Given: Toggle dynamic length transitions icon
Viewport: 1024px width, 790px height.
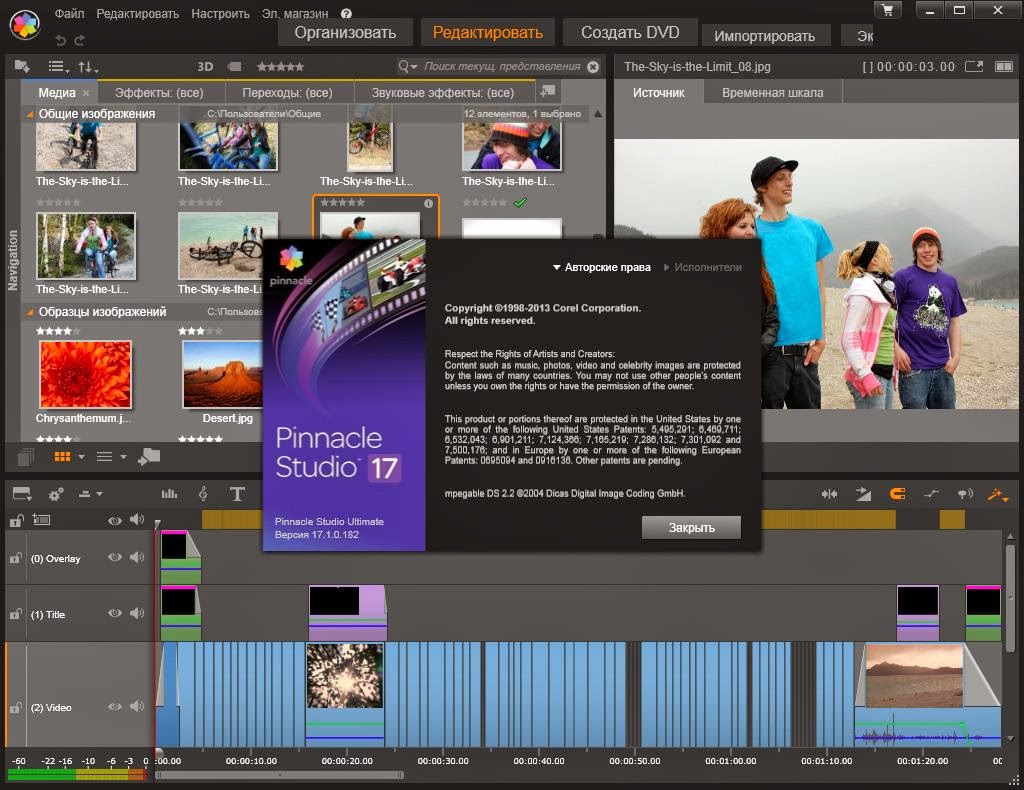Looking at the screenshot, I should tap(863, 494).
